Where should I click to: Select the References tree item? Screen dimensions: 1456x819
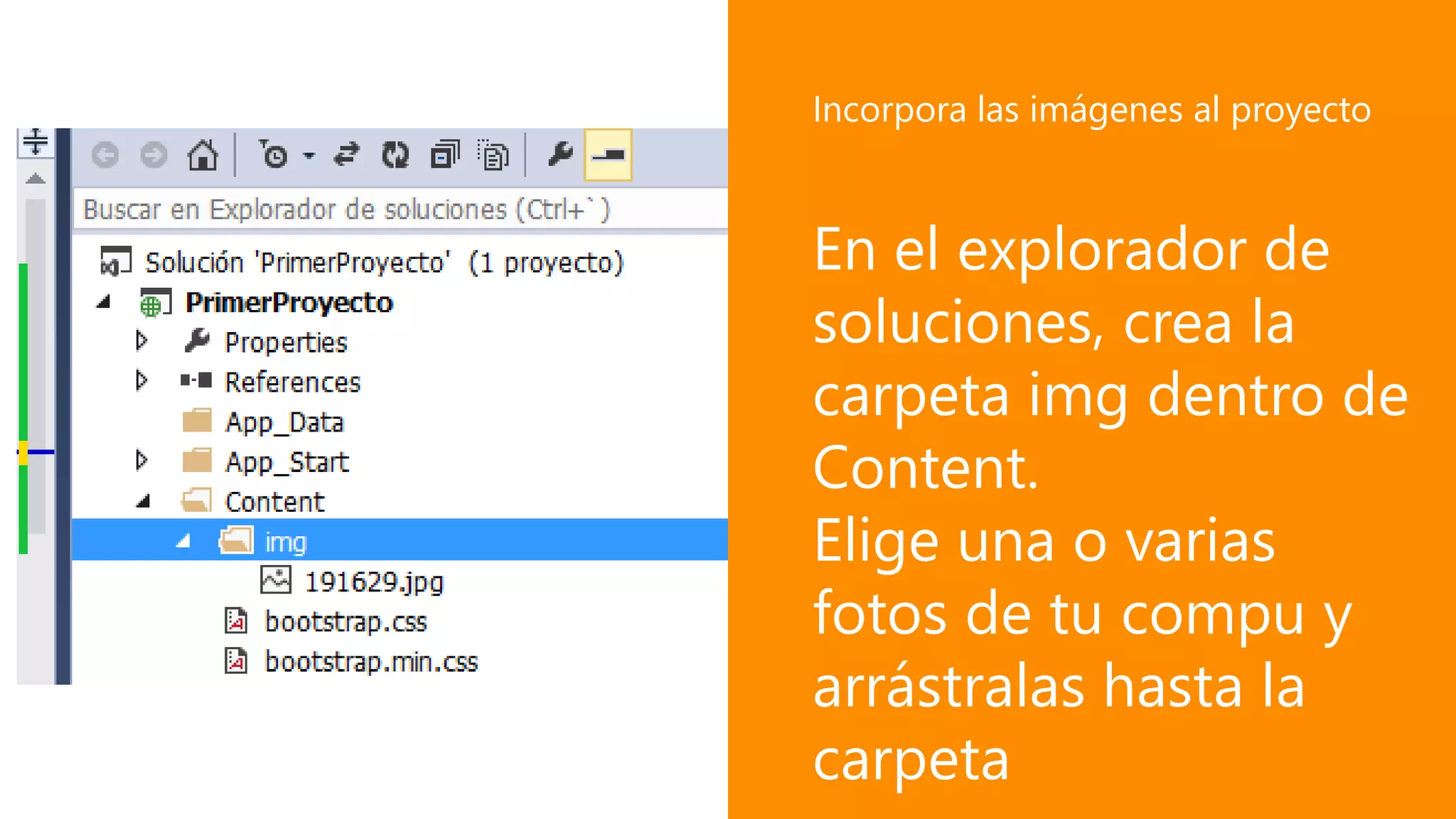coord(293,382)
